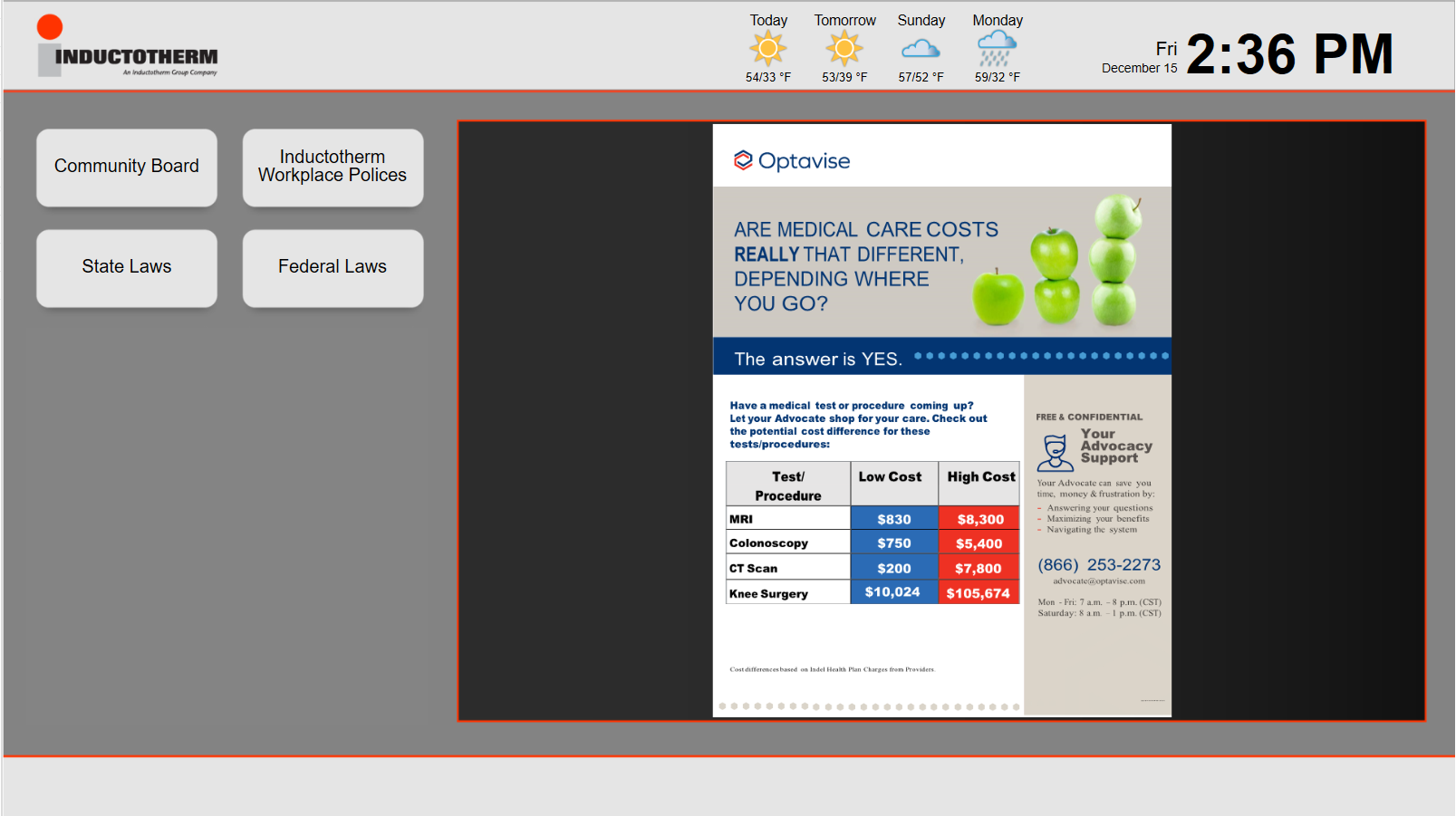Viewport: 1456px width, 816px height.
Task: Click the advocate@optavise.com email address
Action: tap(1098, 581)
